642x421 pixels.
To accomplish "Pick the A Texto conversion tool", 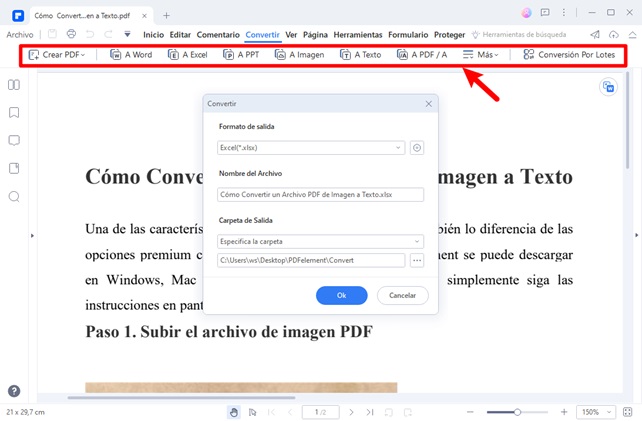I will pyautogui.click(x=360, y=54).
